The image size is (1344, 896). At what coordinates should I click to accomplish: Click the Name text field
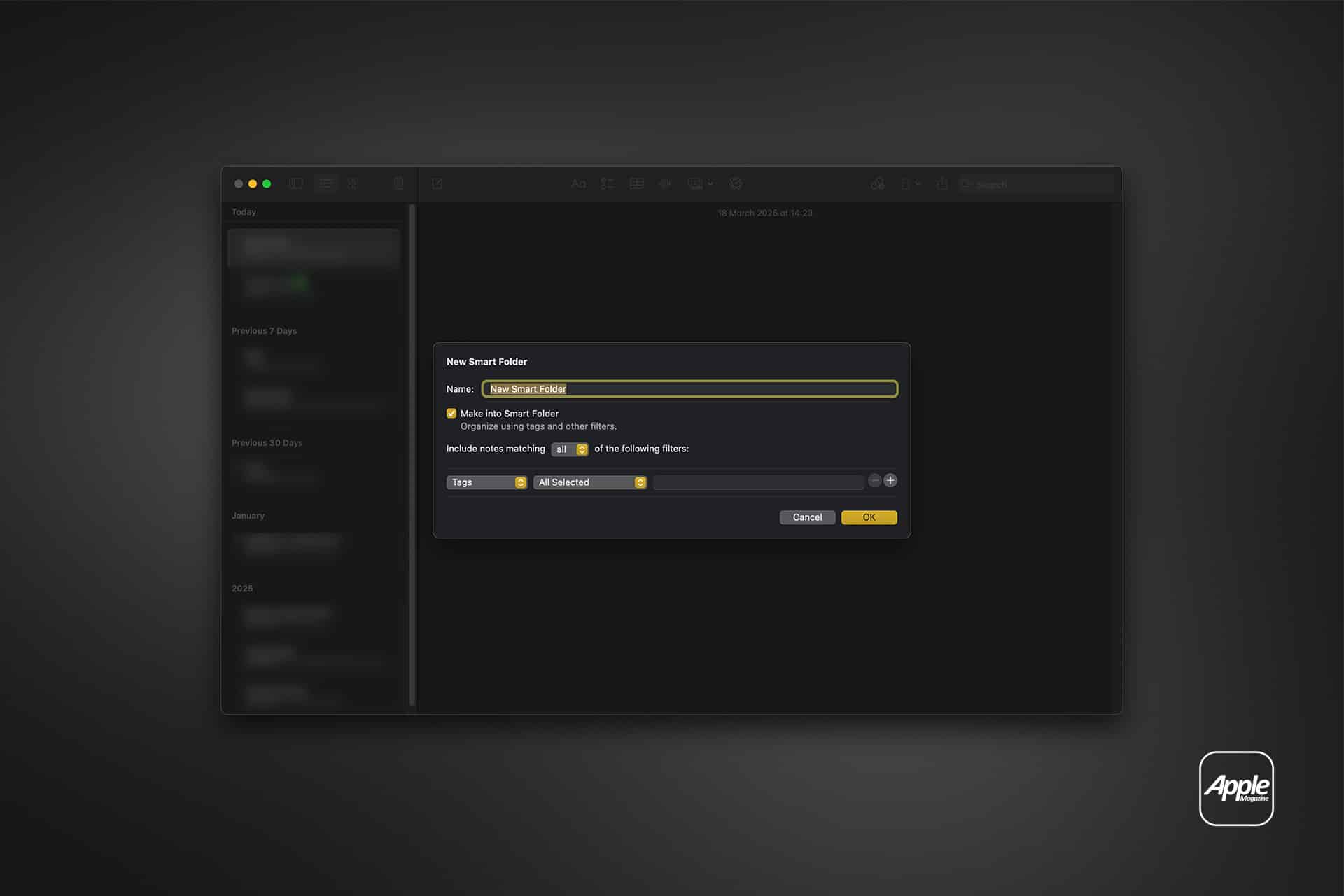(x=689, y=389)
